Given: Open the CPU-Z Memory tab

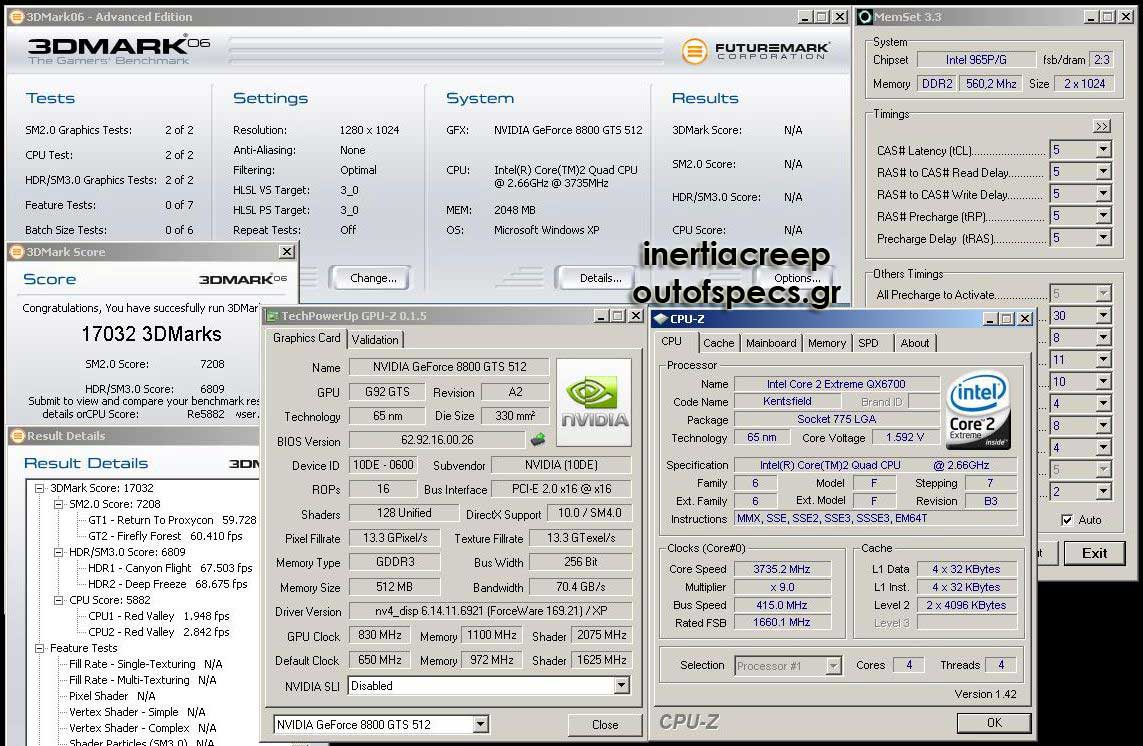Looking at the screenshot, I should 827,343.
